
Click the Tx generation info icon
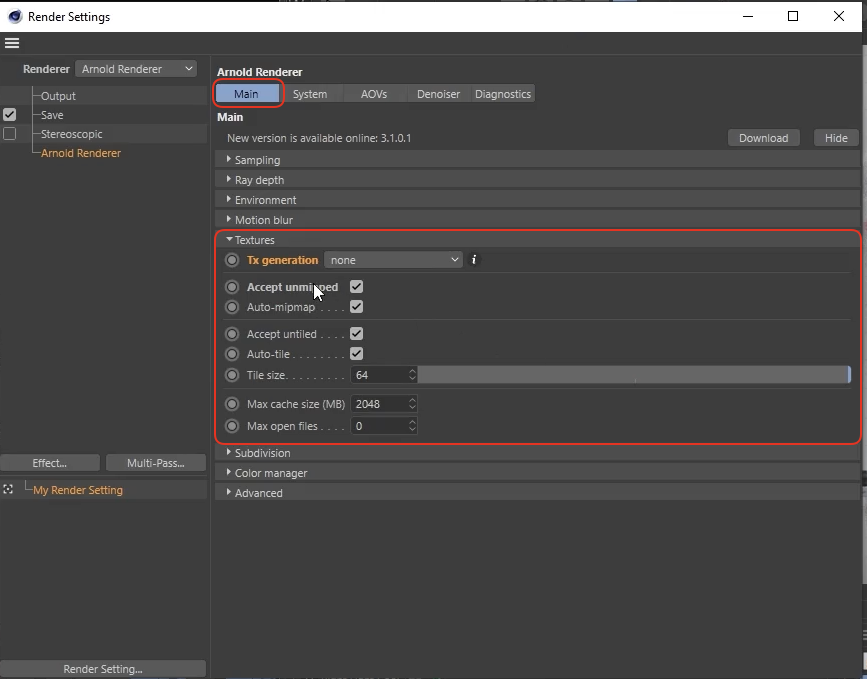pyautogui.click(x=474, y=260)
